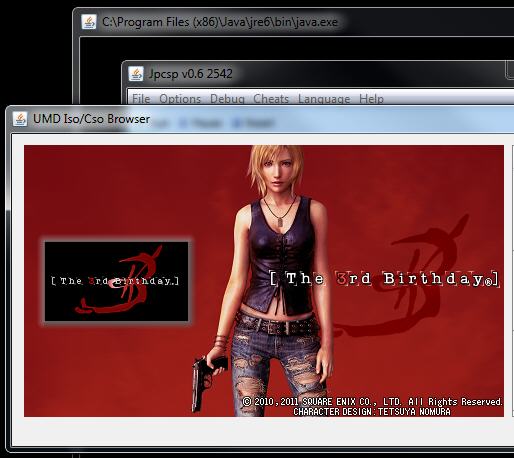
Task: Open the Language menu in Jpcsp window
Action: pyautogui.click(x=324, y=99)
